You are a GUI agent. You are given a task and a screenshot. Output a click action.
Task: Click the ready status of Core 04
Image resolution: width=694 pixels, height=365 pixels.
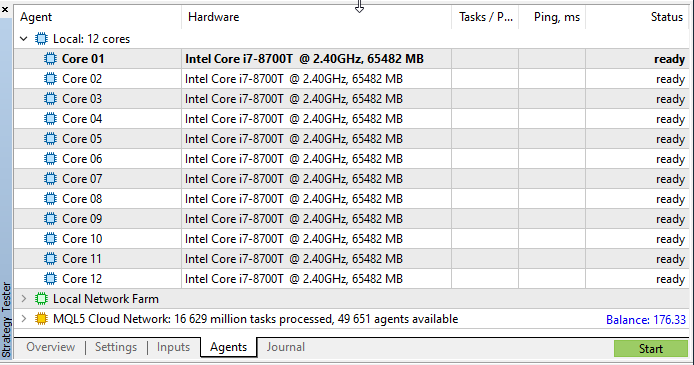(671, 119)
